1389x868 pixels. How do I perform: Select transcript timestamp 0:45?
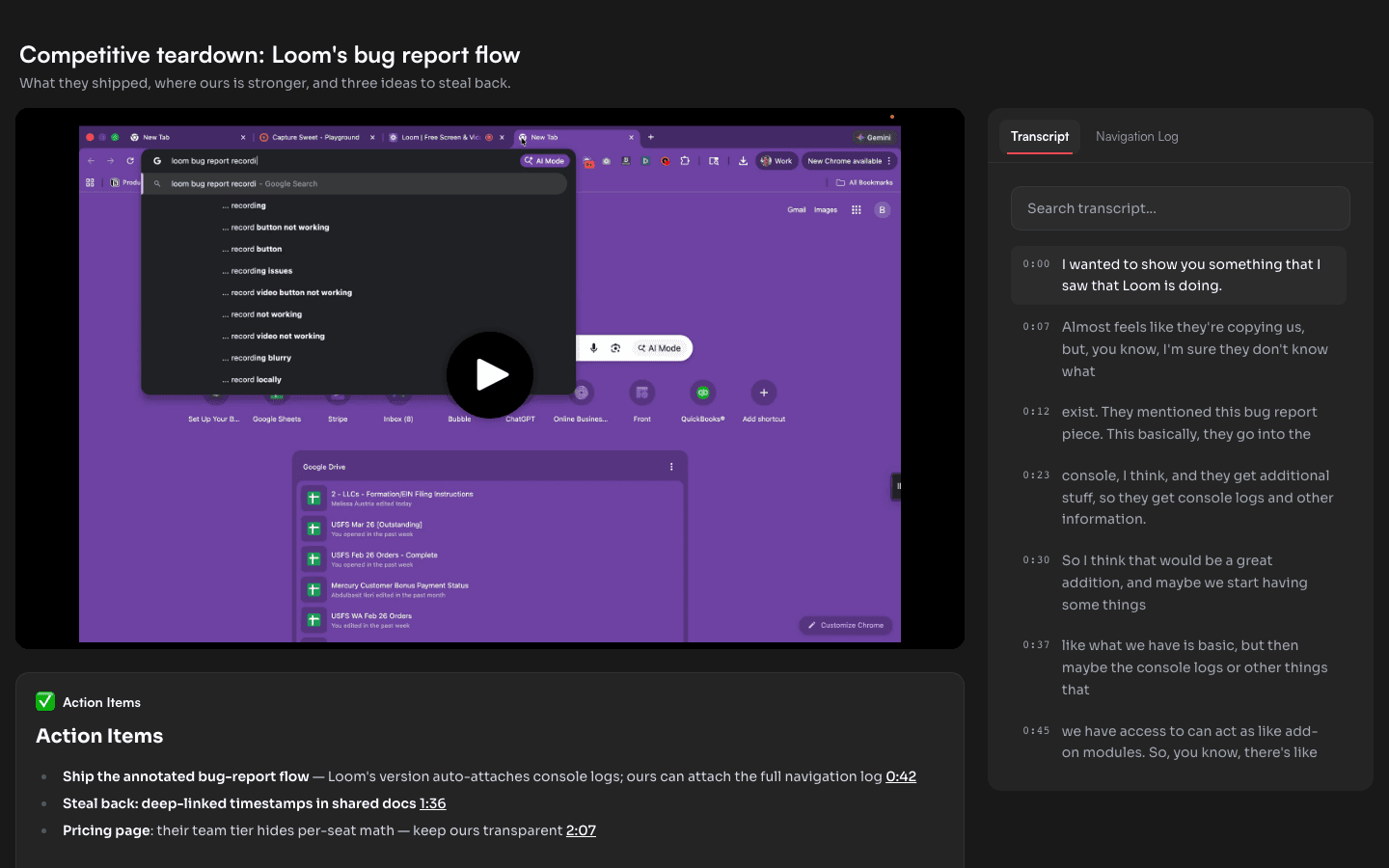tap(1036, 731)
